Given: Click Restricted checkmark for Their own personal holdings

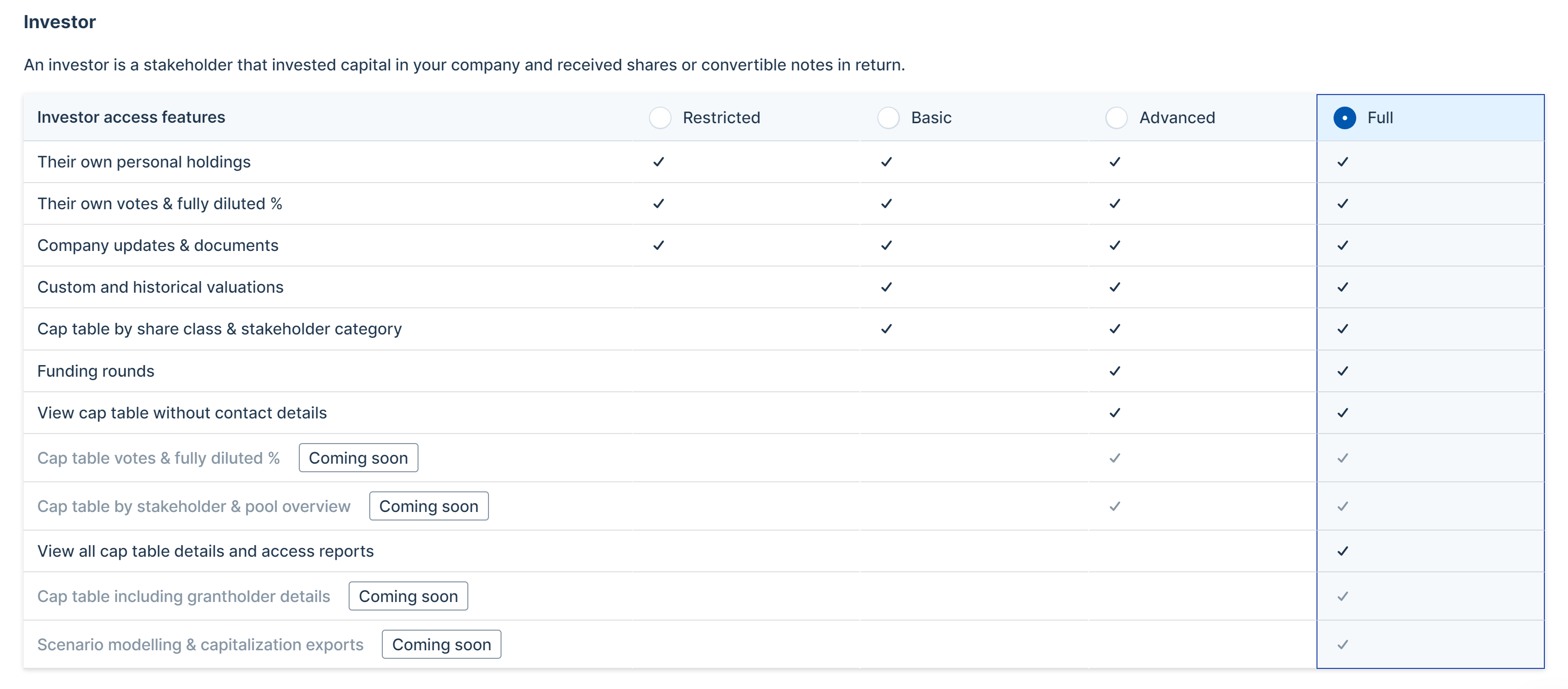Looking at the screenshot, I should pos(658,162).
